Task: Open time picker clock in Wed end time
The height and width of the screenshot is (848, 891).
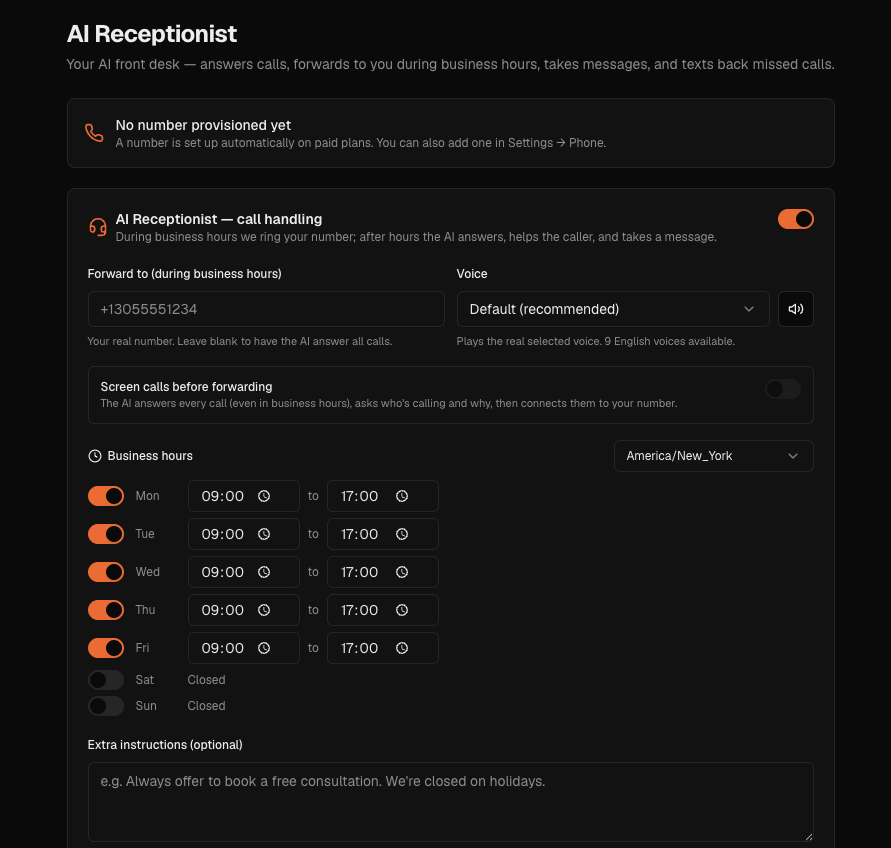Action: pyautogui.click(x=402, y=572)
